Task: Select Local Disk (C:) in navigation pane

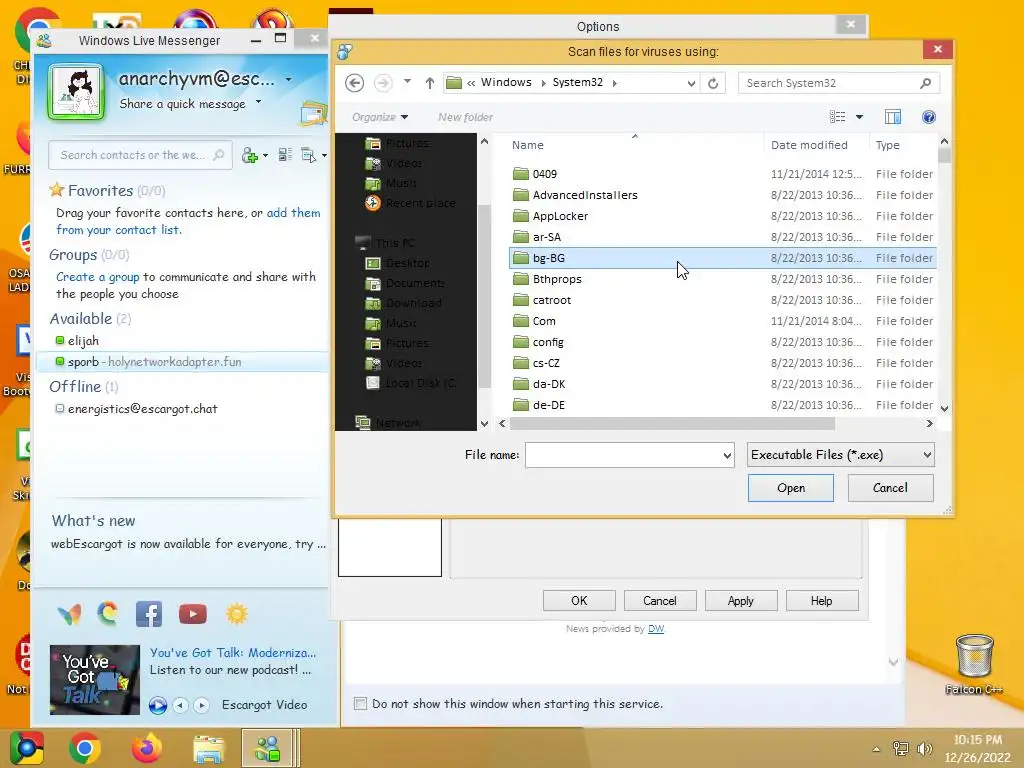Action: [411, 383]
